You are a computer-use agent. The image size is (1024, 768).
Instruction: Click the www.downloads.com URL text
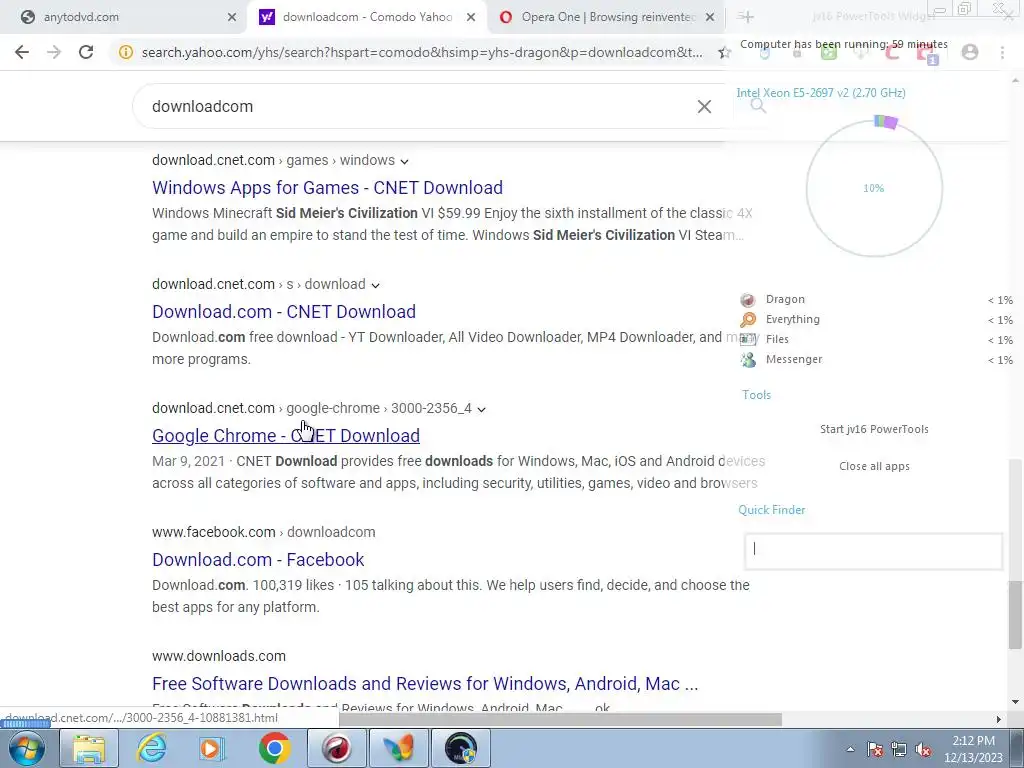click(219, 656)
